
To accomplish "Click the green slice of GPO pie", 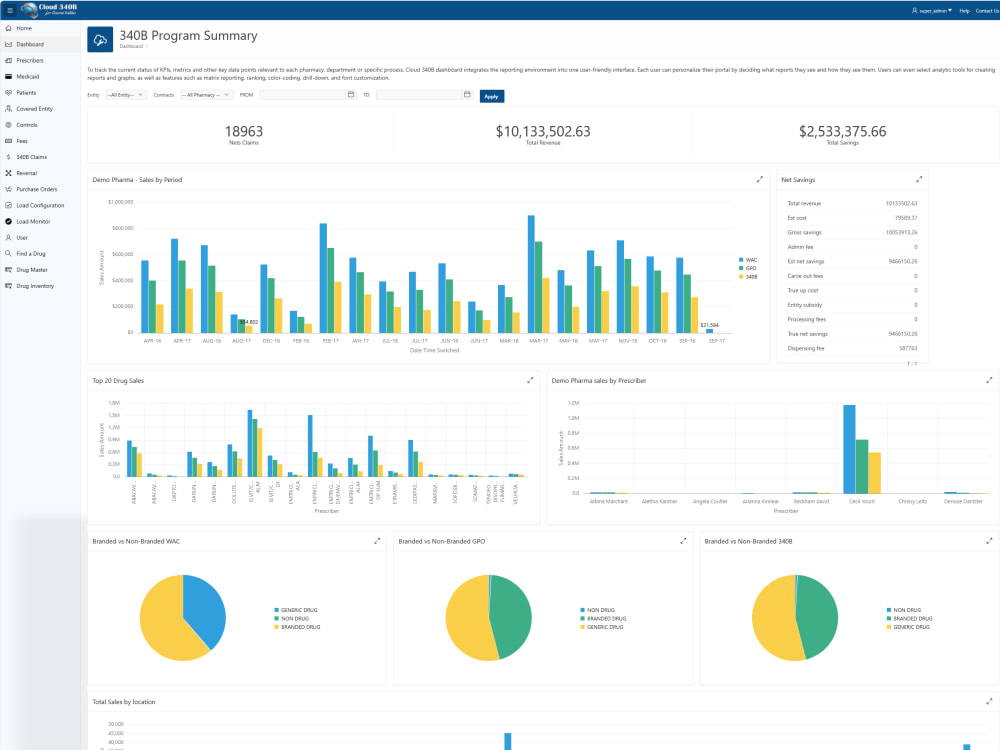I will (x=512, y=617).
